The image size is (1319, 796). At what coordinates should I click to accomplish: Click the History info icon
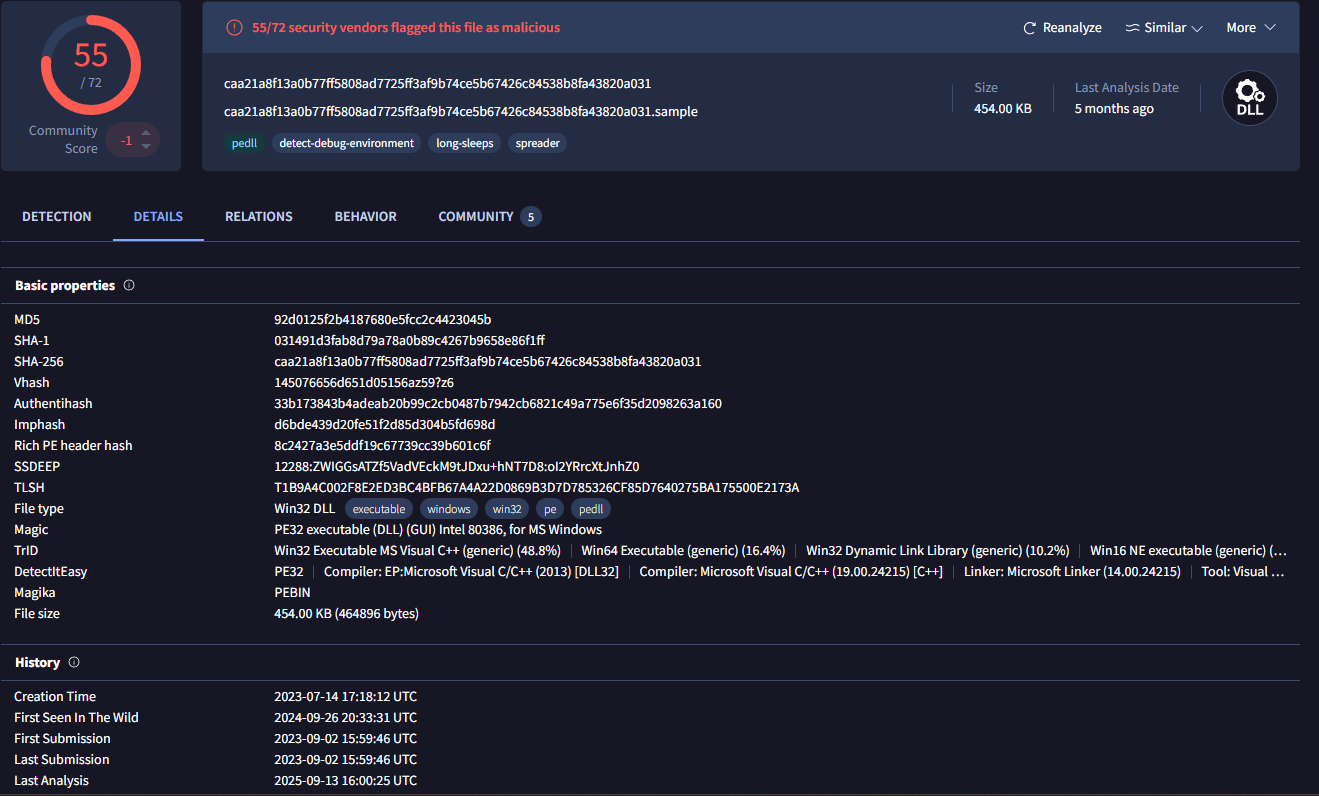74,662
